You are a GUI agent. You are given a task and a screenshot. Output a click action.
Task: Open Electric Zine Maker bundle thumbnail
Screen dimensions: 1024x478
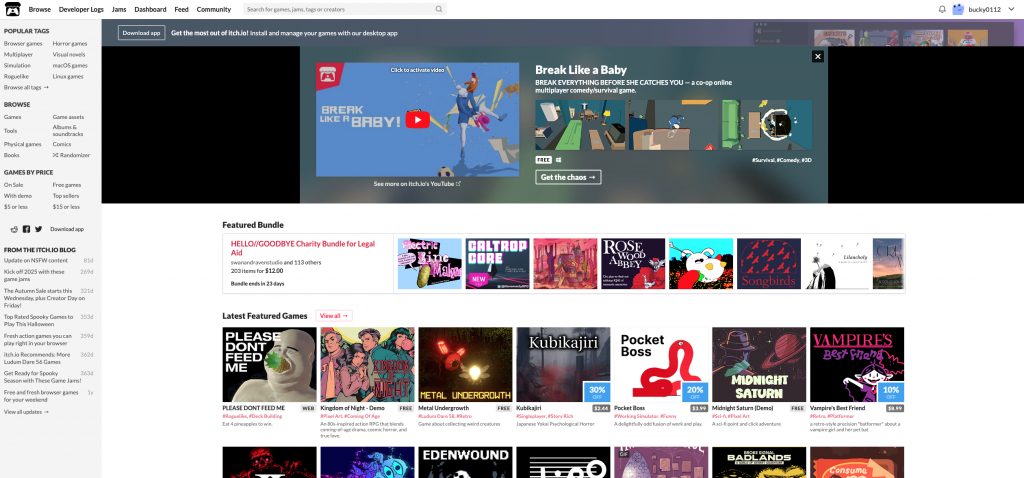coord(430,264)
